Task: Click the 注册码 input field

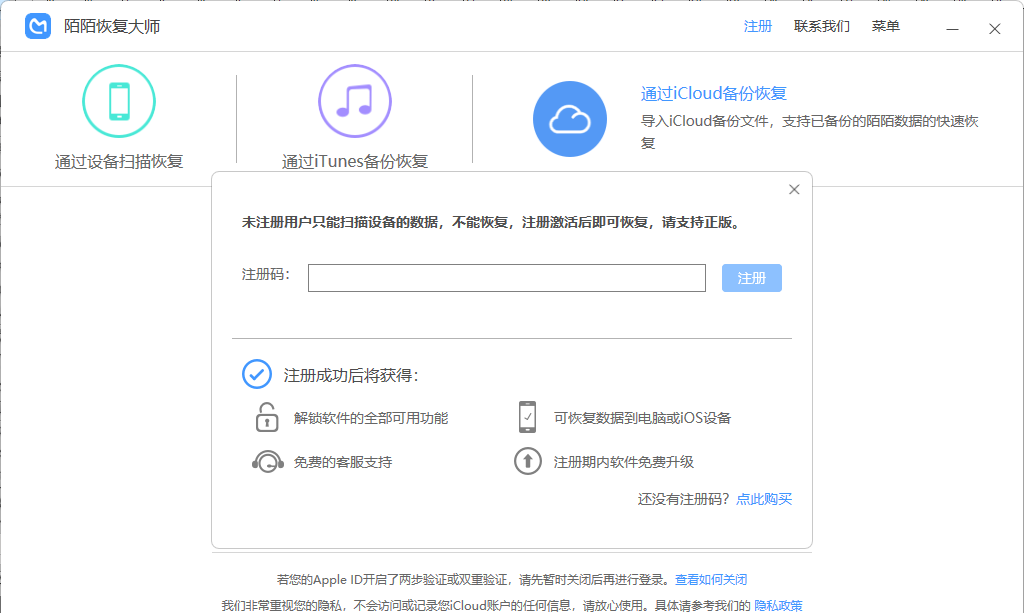Action: tap(507, 278)
